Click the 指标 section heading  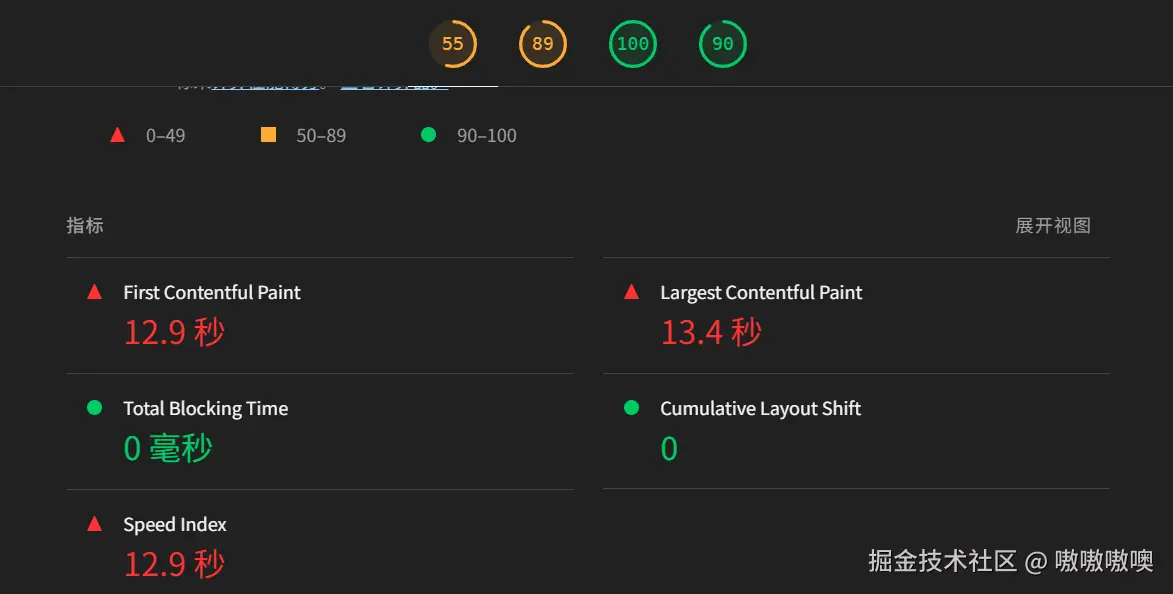85,226
